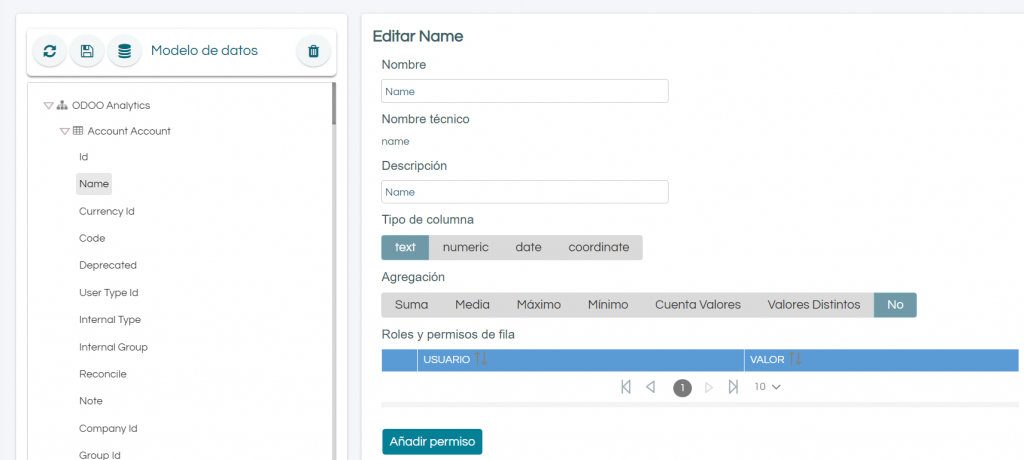
Task: Click the Añadir permiso button
Action: (432, 442)
